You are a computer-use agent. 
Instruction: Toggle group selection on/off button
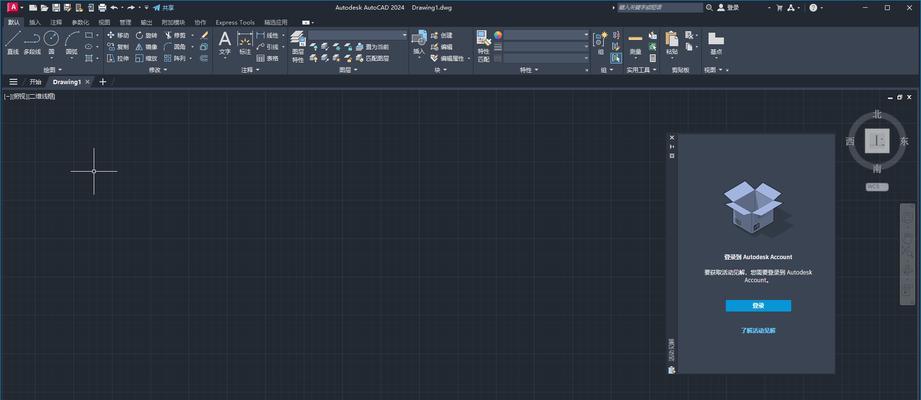click(x=616, y=58)
